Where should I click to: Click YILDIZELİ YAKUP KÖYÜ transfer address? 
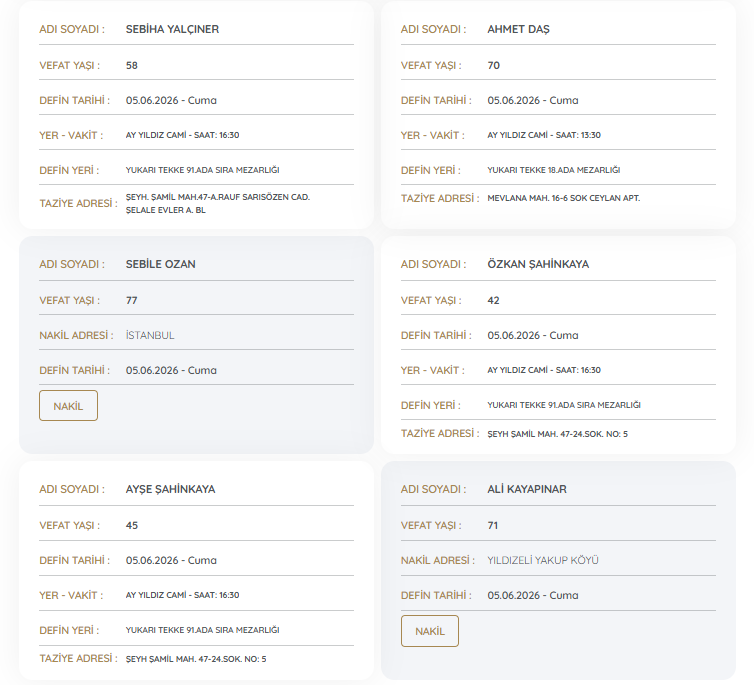point(543,560)
